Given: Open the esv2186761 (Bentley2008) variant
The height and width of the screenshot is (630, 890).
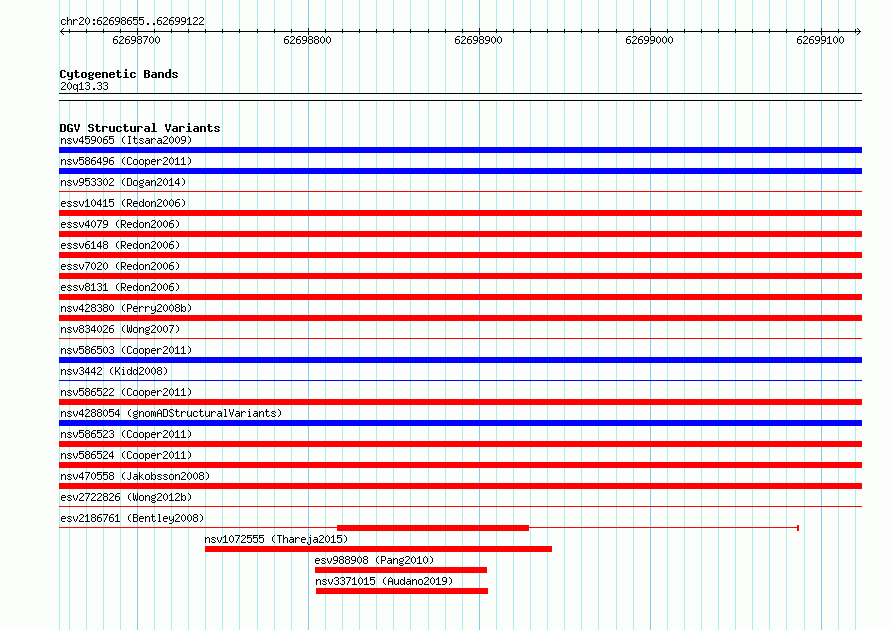Looking at the screenshot, I should 132,518.
